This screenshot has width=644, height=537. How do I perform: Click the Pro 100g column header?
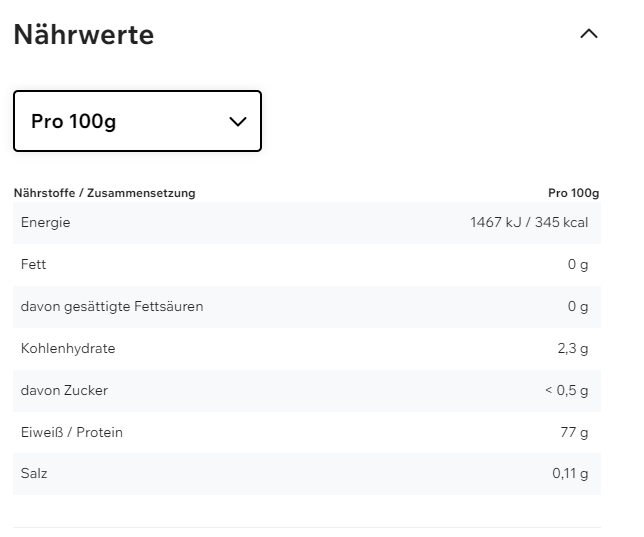(x=573, y=193)
